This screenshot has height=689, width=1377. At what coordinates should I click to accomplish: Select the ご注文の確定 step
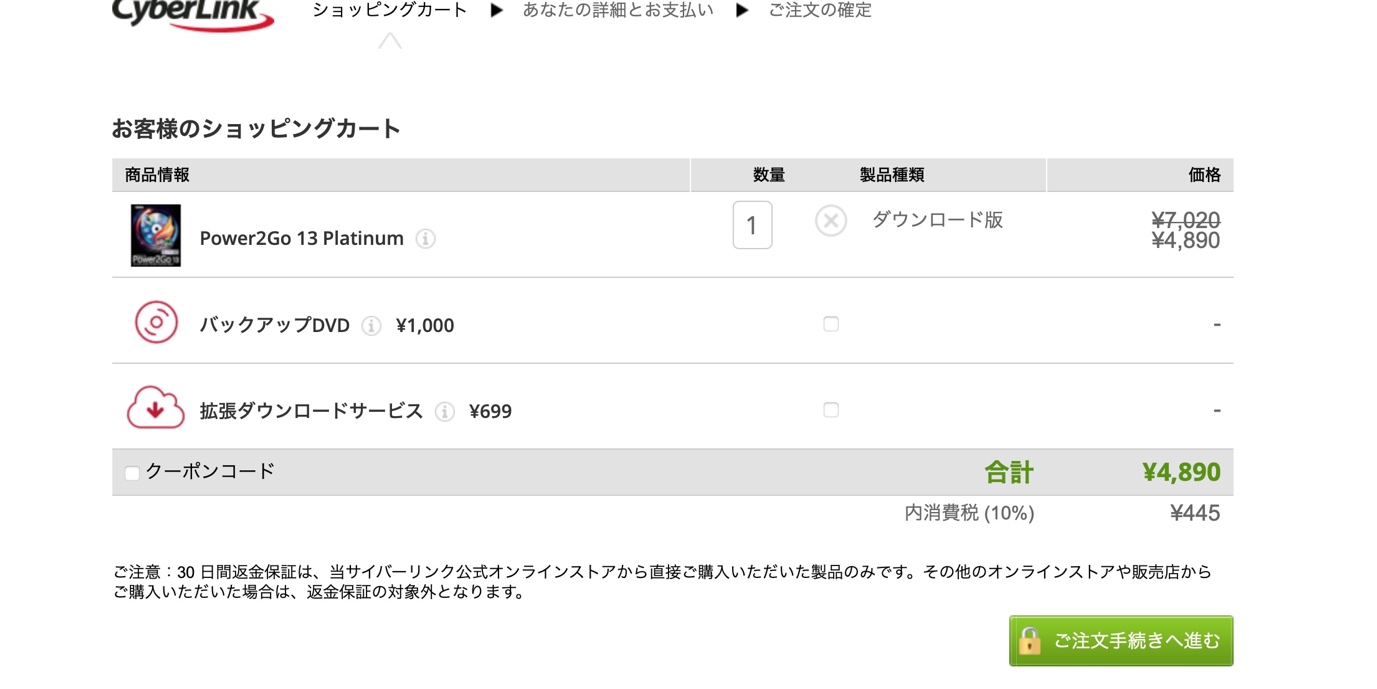820,10
